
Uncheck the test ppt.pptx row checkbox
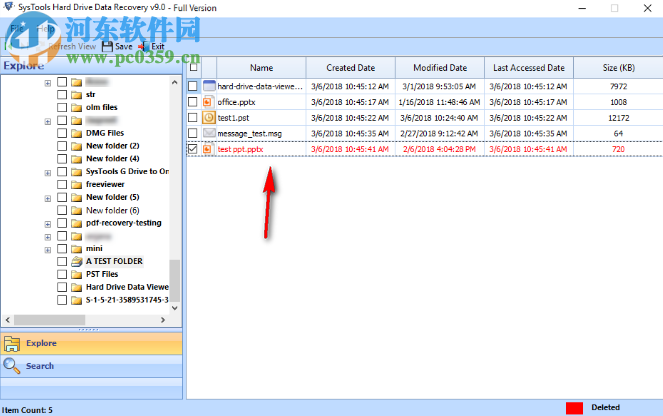tap(192, 149)
